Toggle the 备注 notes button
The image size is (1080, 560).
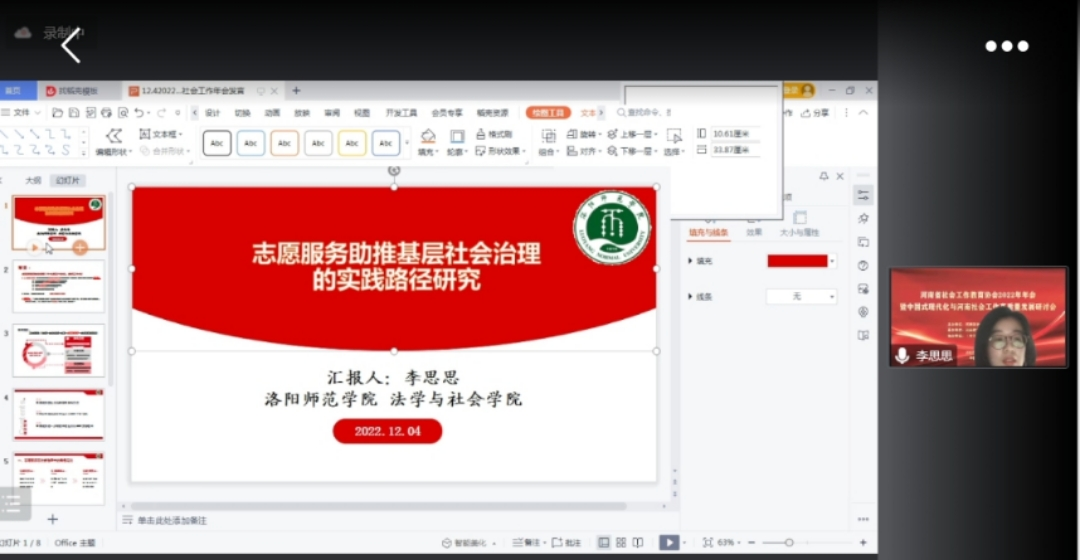(x=528, y=543)
